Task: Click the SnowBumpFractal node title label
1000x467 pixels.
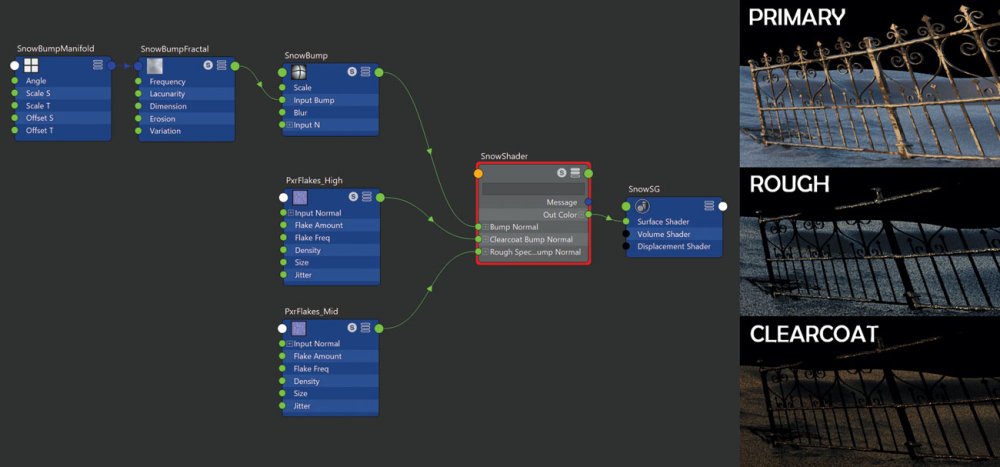Action: click(x=175, y=48)
